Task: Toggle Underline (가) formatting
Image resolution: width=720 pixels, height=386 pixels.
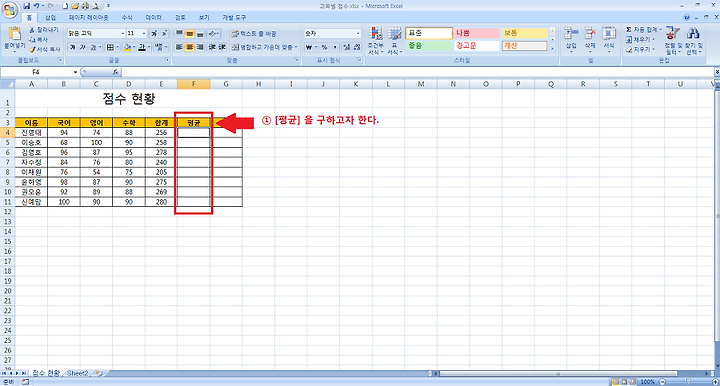Action: coord(93,47)
